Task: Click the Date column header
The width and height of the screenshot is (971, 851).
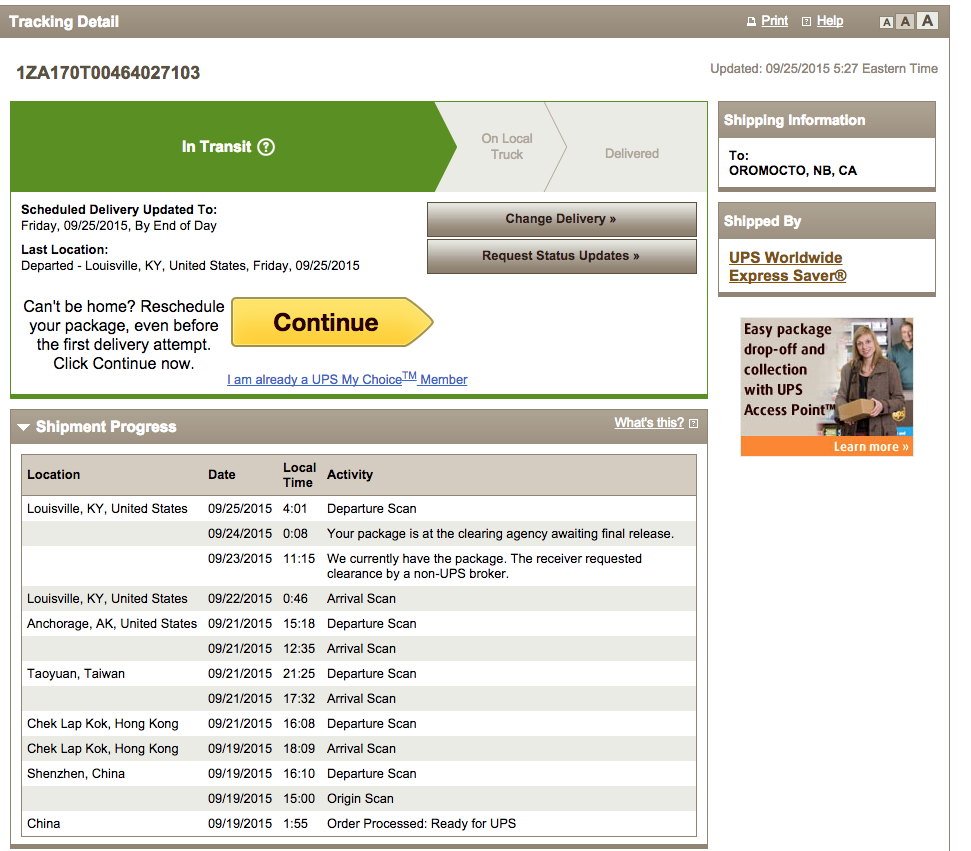Action: 222,474
